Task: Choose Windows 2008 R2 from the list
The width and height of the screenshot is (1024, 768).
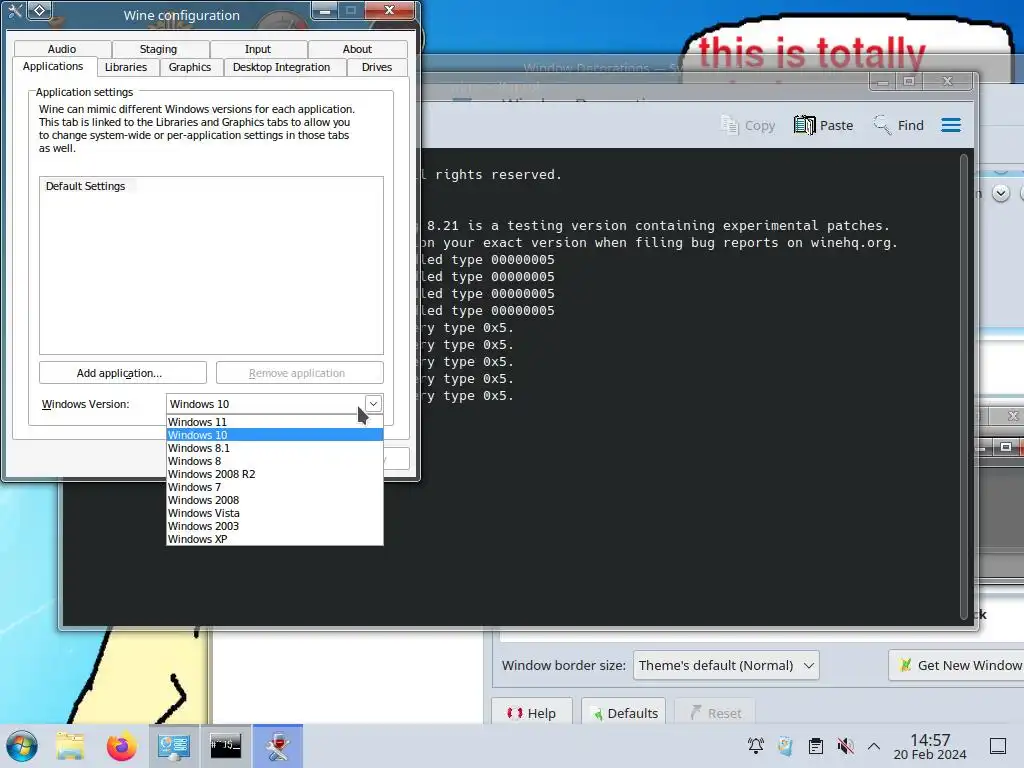Action: tap(275, 474)
